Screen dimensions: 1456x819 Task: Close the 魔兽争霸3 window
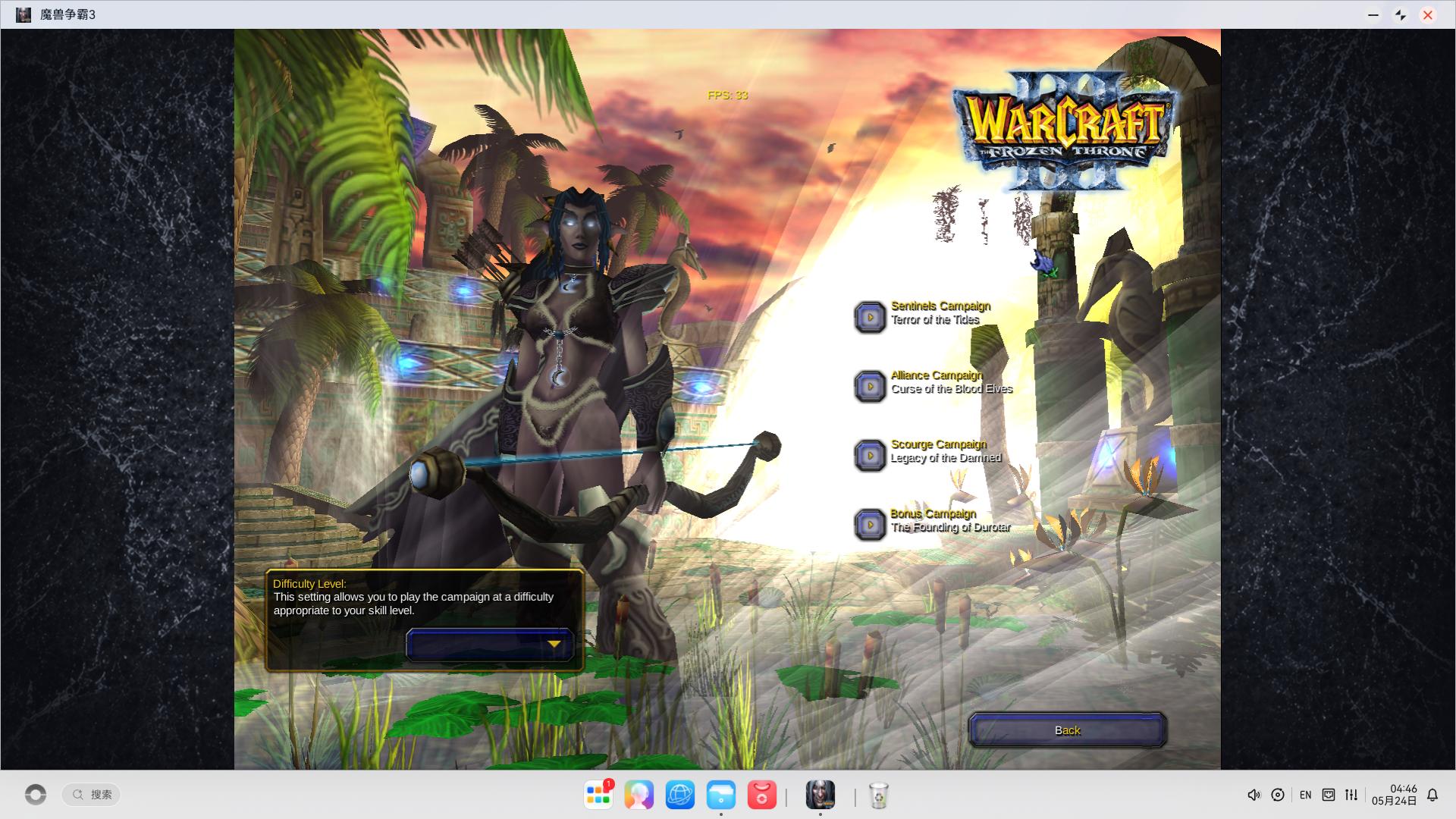coord(1428,14)
